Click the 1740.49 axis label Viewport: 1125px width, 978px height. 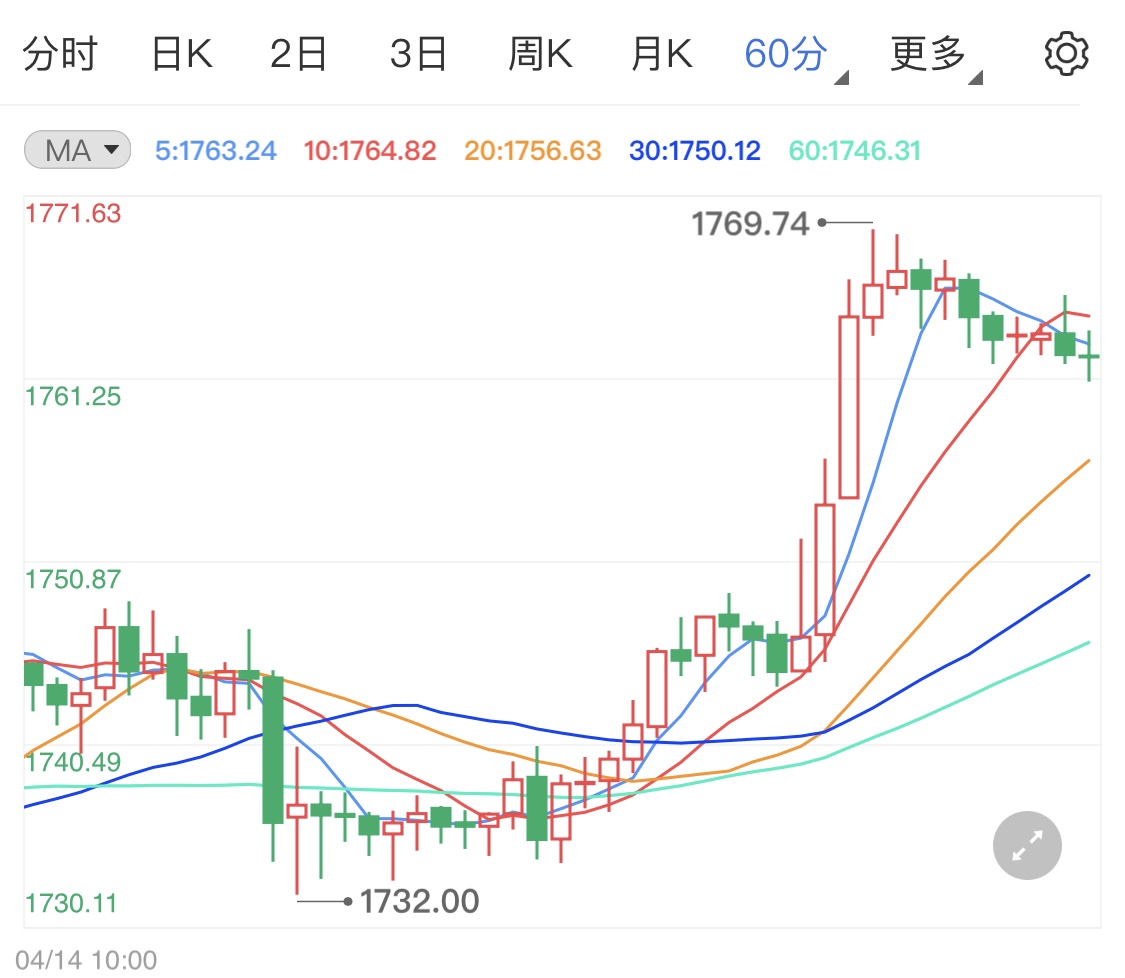pos(73,761)
